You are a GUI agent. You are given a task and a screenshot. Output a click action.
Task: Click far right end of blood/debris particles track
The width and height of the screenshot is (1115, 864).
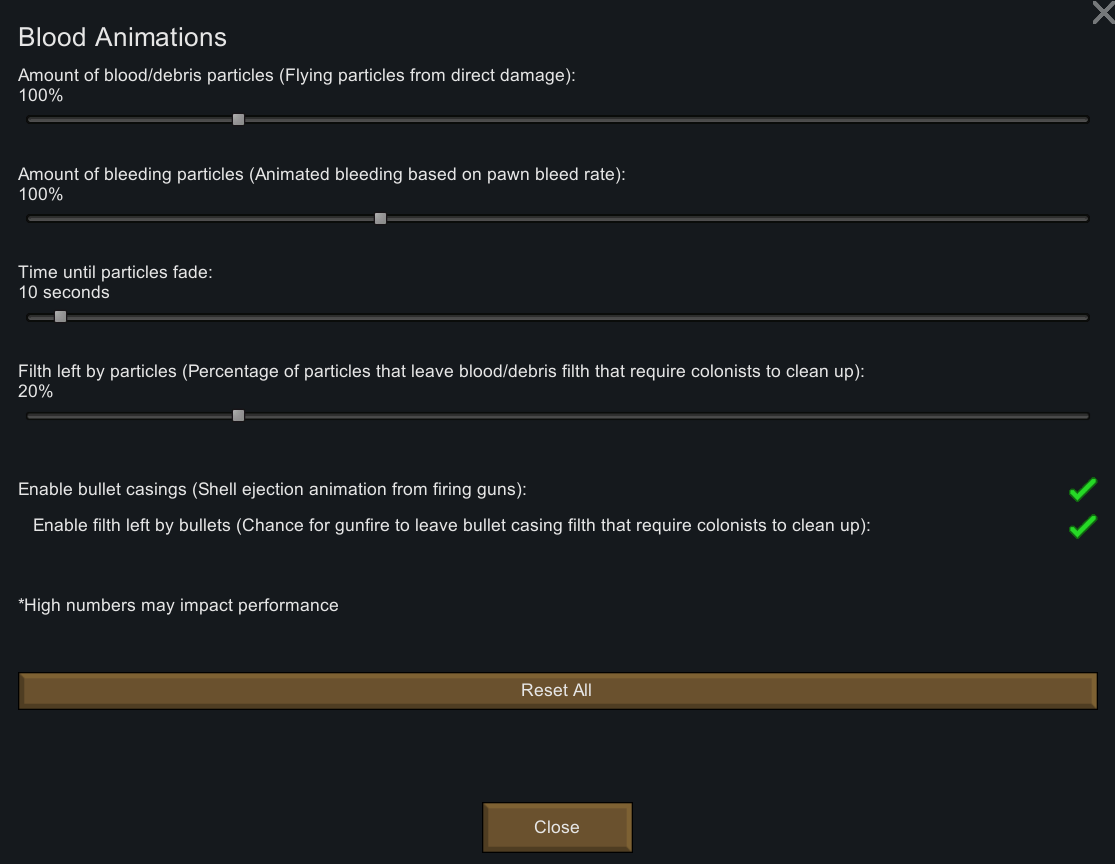point(1084,119)
